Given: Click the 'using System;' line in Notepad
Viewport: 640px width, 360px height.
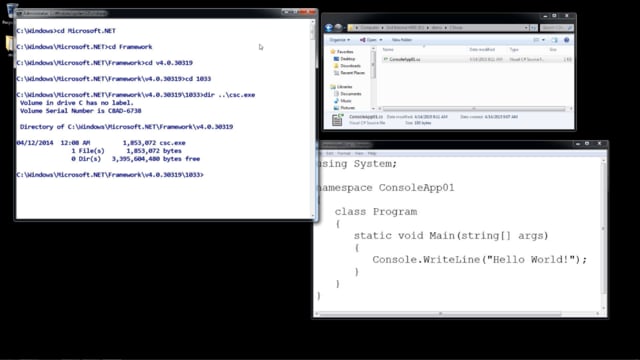Looking at the screenshot, I should 358,164.
